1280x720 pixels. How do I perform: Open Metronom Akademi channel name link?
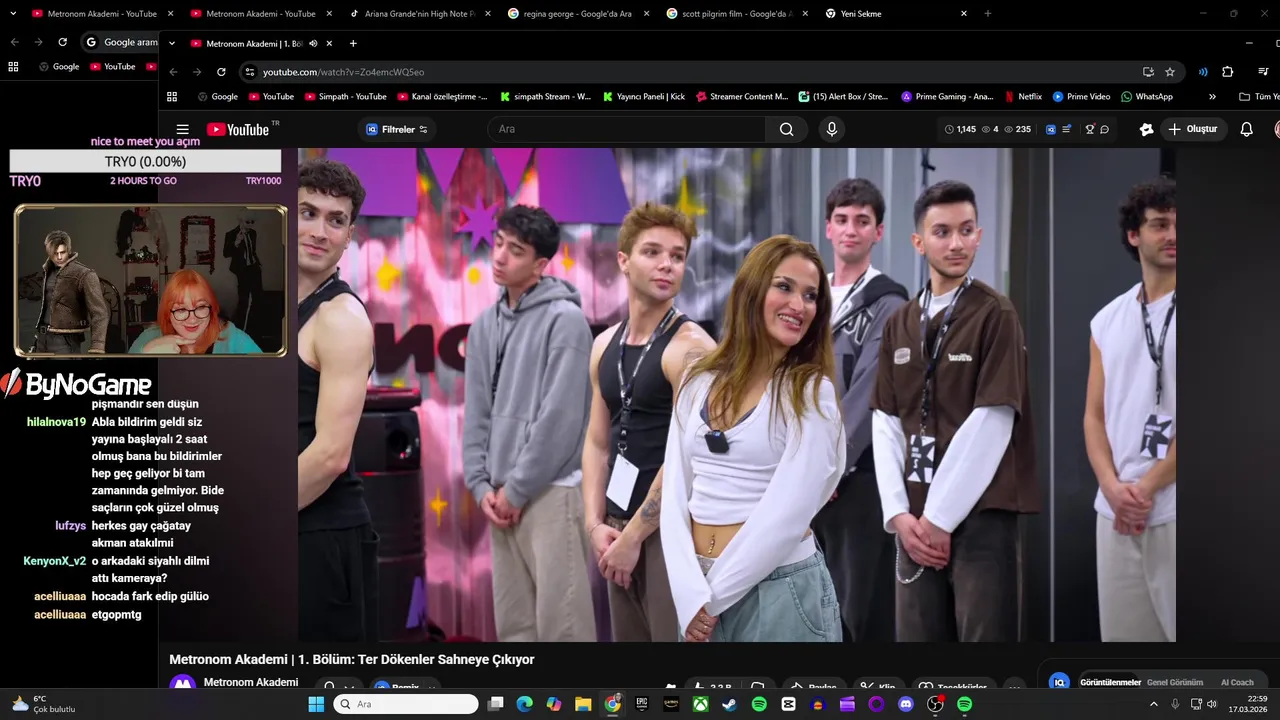(x=250, y=682)
